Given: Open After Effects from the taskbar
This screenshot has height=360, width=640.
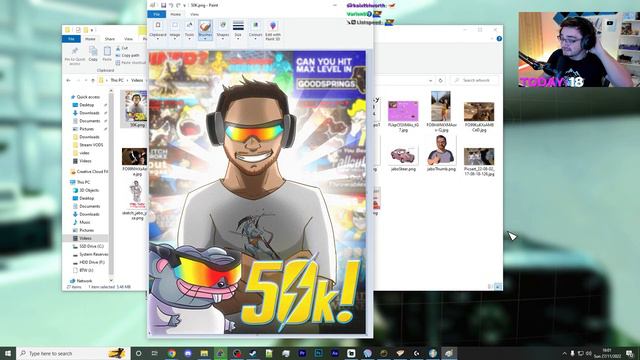Looking at the screenshot, I should (335, 353).
